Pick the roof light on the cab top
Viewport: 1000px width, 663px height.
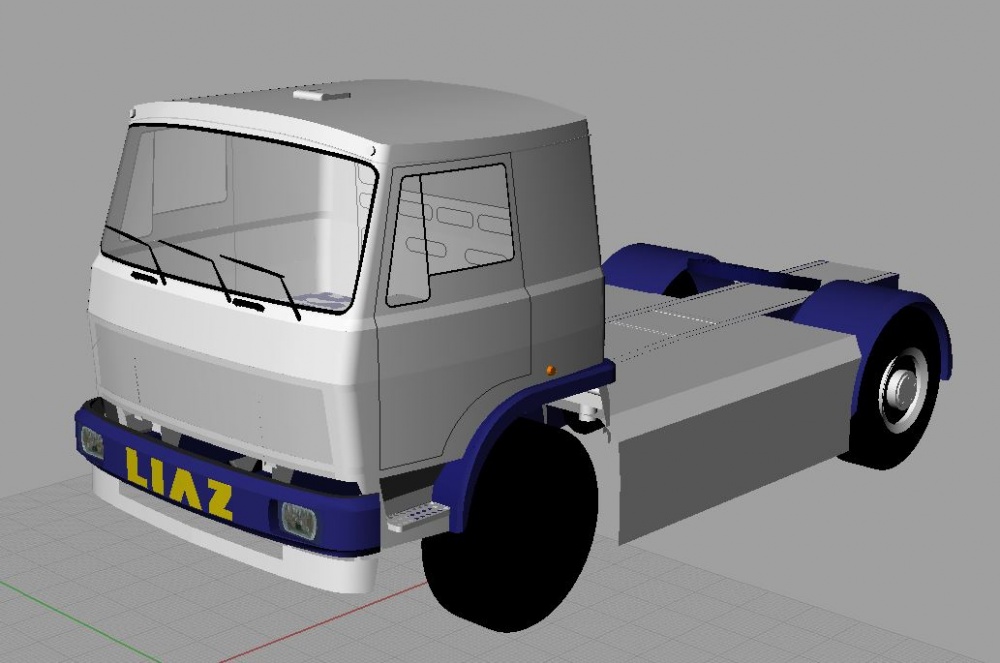click(321, 96)
